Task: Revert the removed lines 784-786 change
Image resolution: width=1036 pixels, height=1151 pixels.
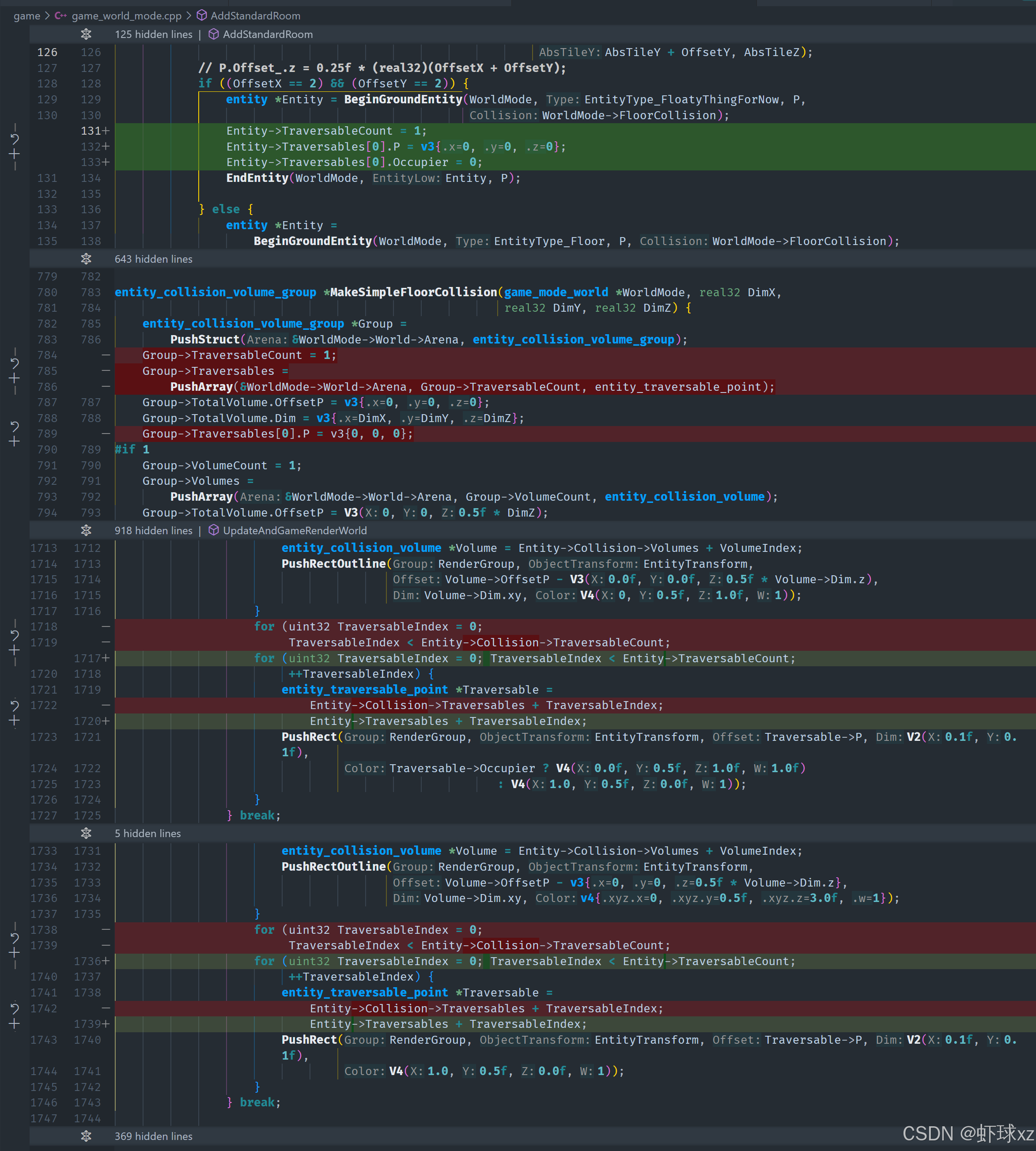Action: (15, 363)
